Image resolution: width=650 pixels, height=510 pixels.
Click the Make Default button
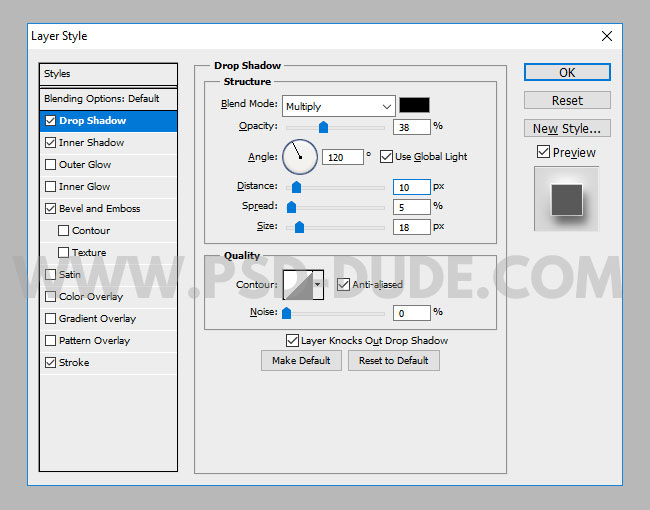[301, 360]
